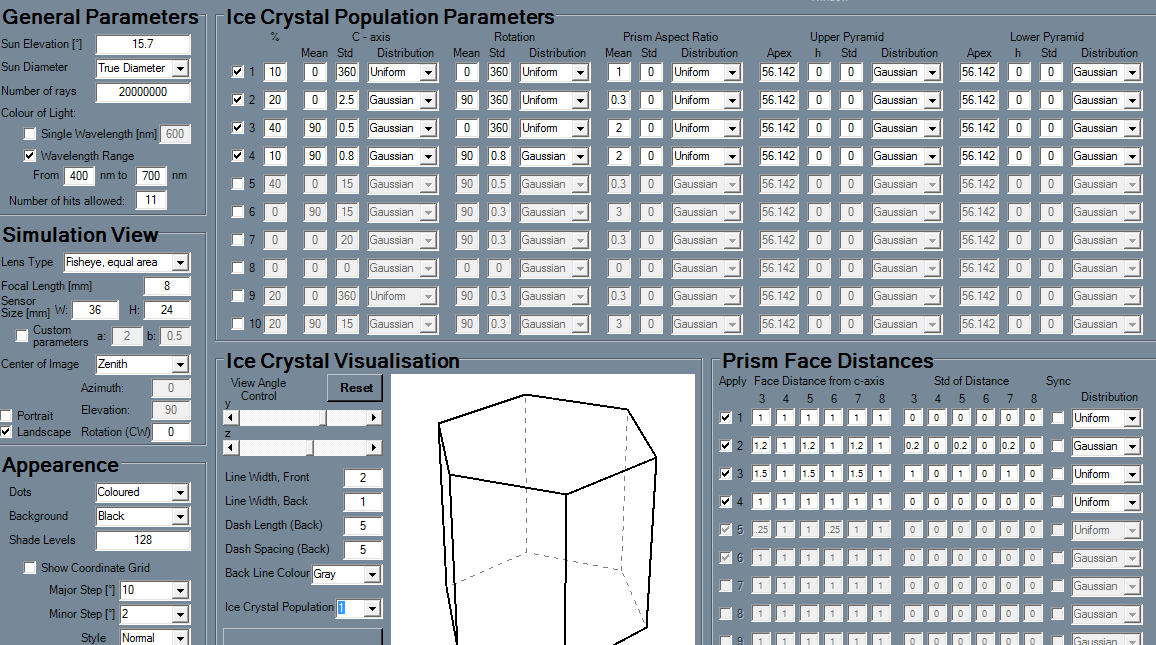The image size is (1156, 645).
Task: Check the Sync box for prism face row 1
Action: point(1058,418)
